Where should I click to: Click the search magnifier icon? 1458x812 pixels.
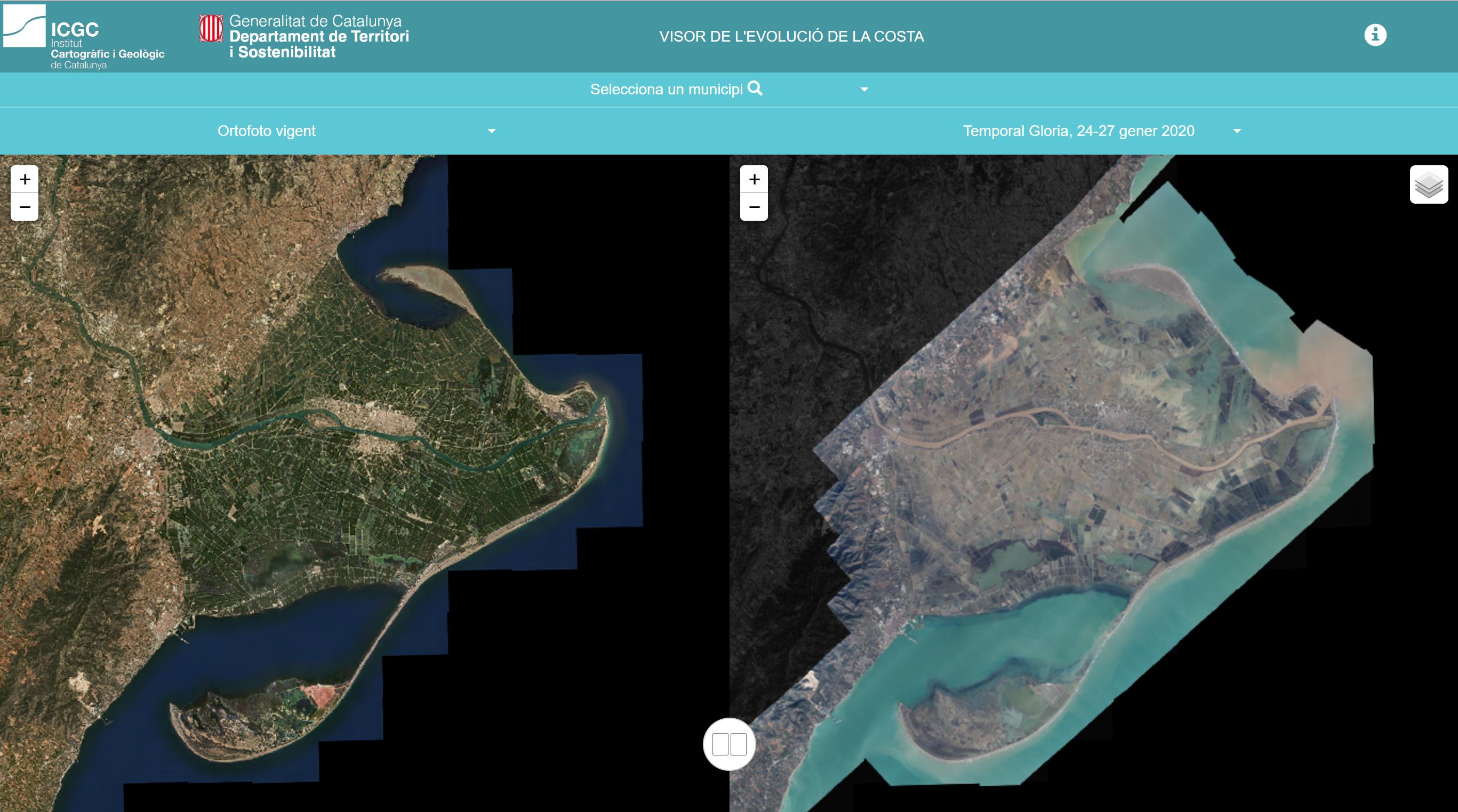pos(755,89)
